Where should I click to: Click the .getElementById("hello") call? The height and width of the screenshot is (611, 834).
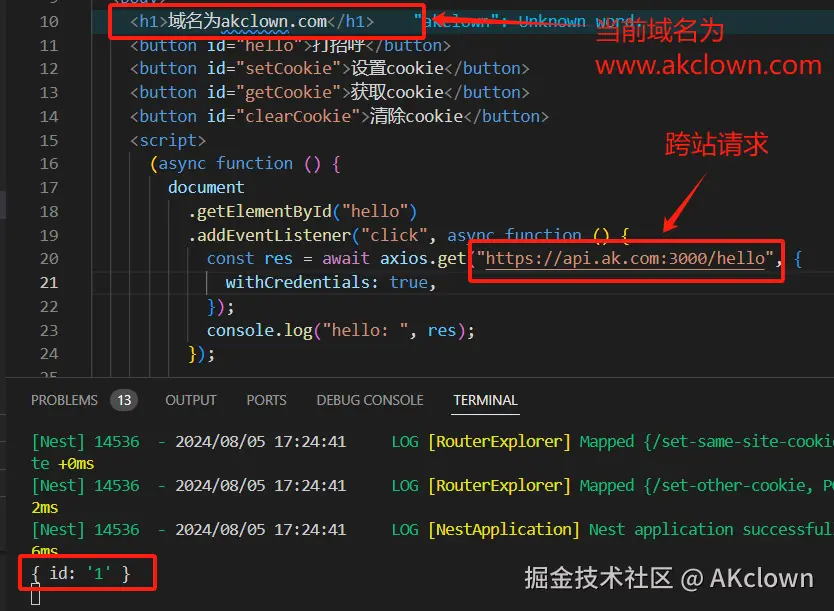(x=303, y=212)
